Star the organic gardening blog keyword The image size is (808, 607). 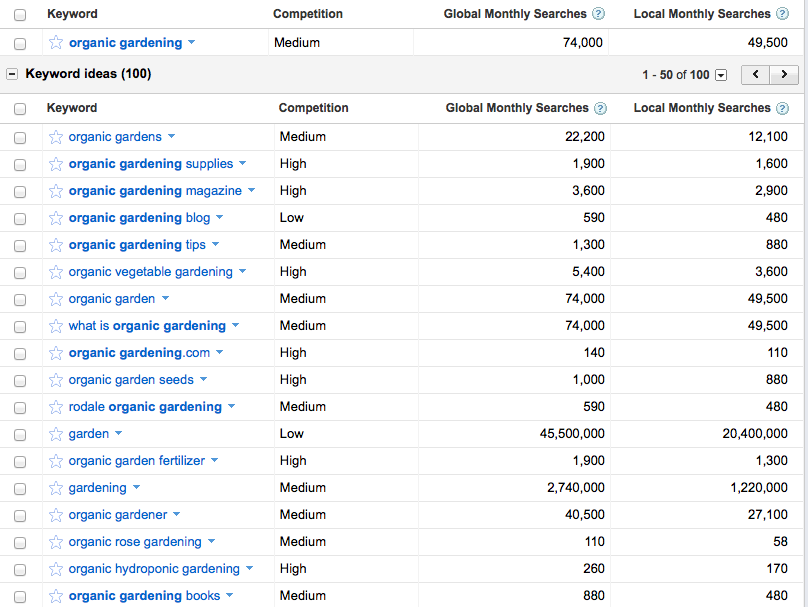(x=56, y=218)
